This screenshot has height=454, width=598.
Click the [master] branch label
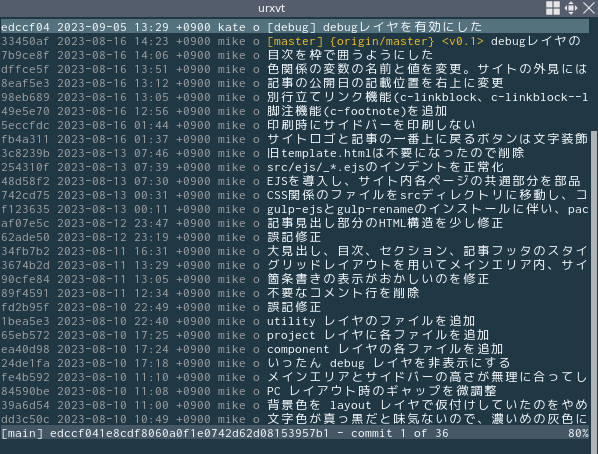pos(295,41)
